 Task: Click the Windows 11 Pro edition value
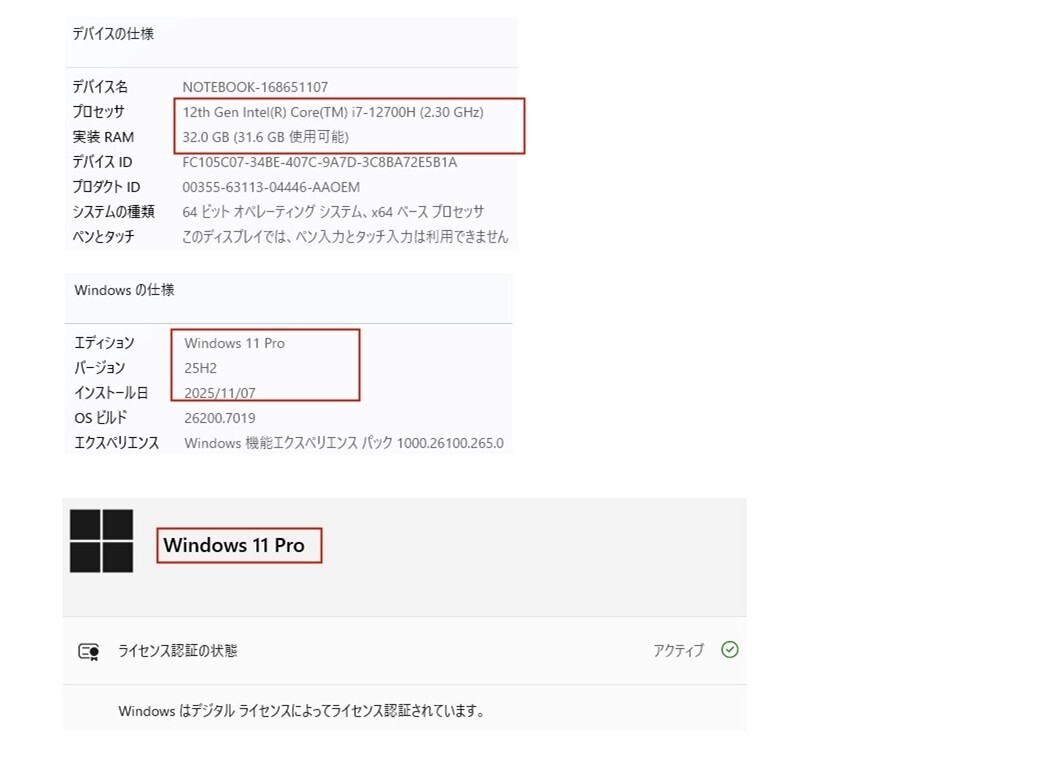click(235, 343)
